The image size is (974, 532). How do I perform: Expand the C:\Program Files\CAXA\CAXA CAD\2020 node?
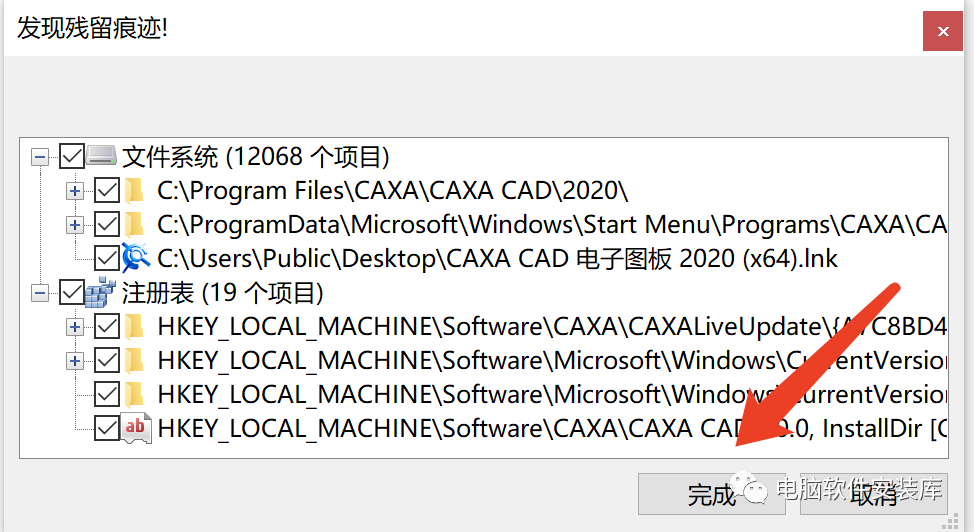(75, 191)
